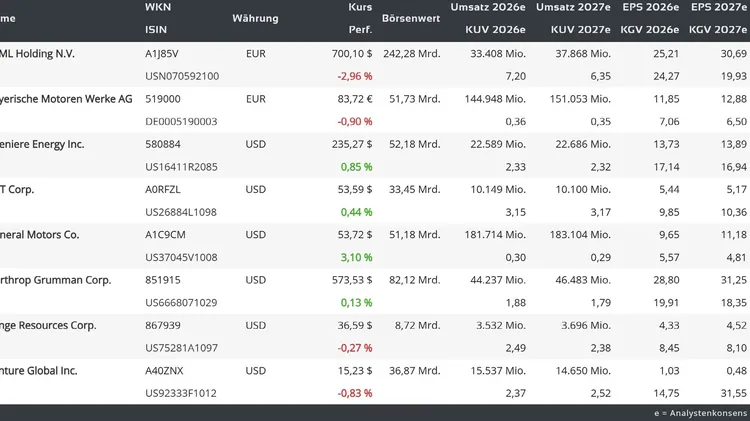Click market cap 33,45 Mrd.

[415, 189]
